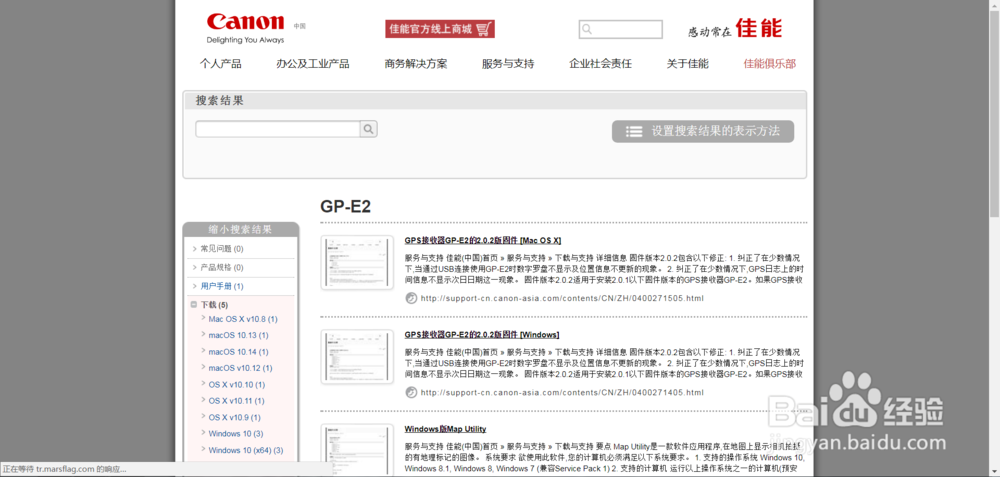Viewport: 1000px width, 477px height.
Task: Filter by macOS v10.12 (1)
Action: pos(240,368)
